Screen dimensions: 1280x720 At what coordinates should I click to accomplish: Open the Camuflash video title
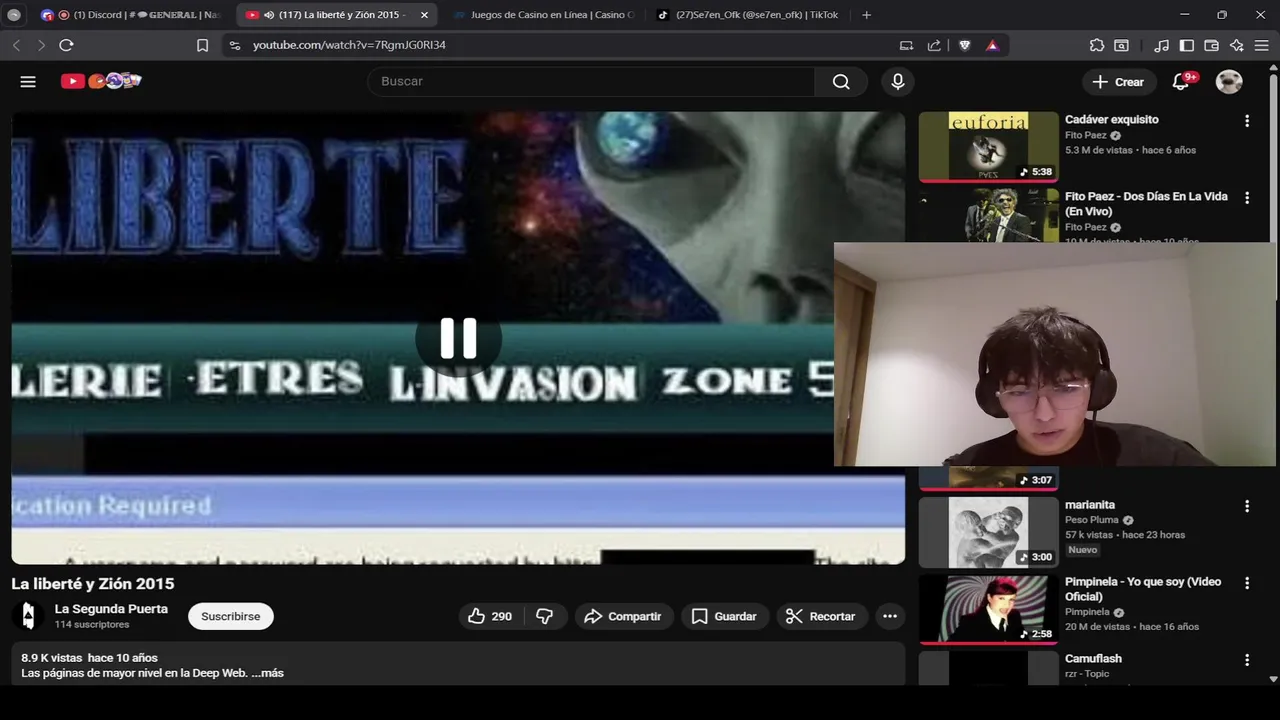1093,659
